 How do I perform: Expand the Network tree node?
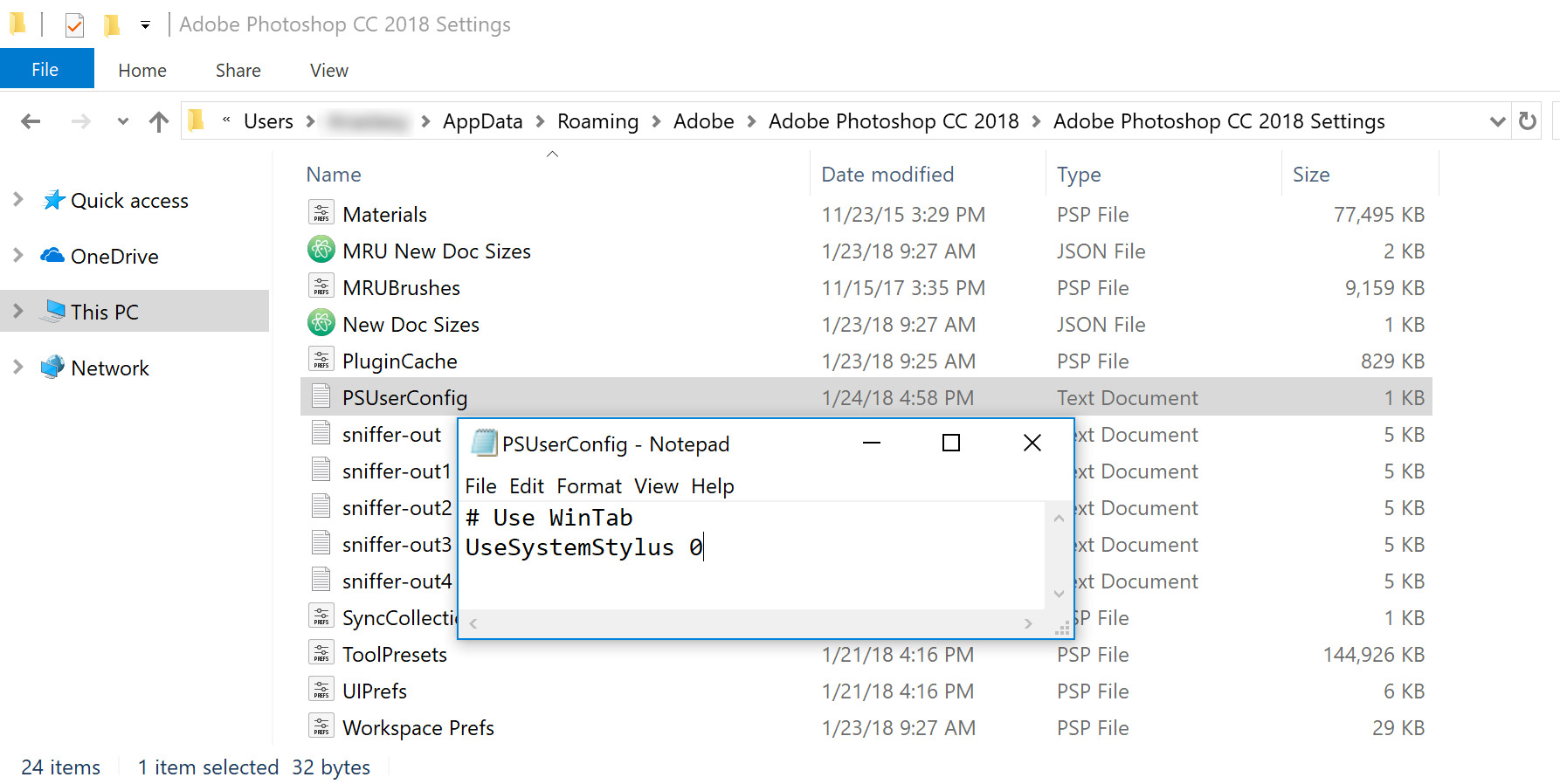click(18, 367)
